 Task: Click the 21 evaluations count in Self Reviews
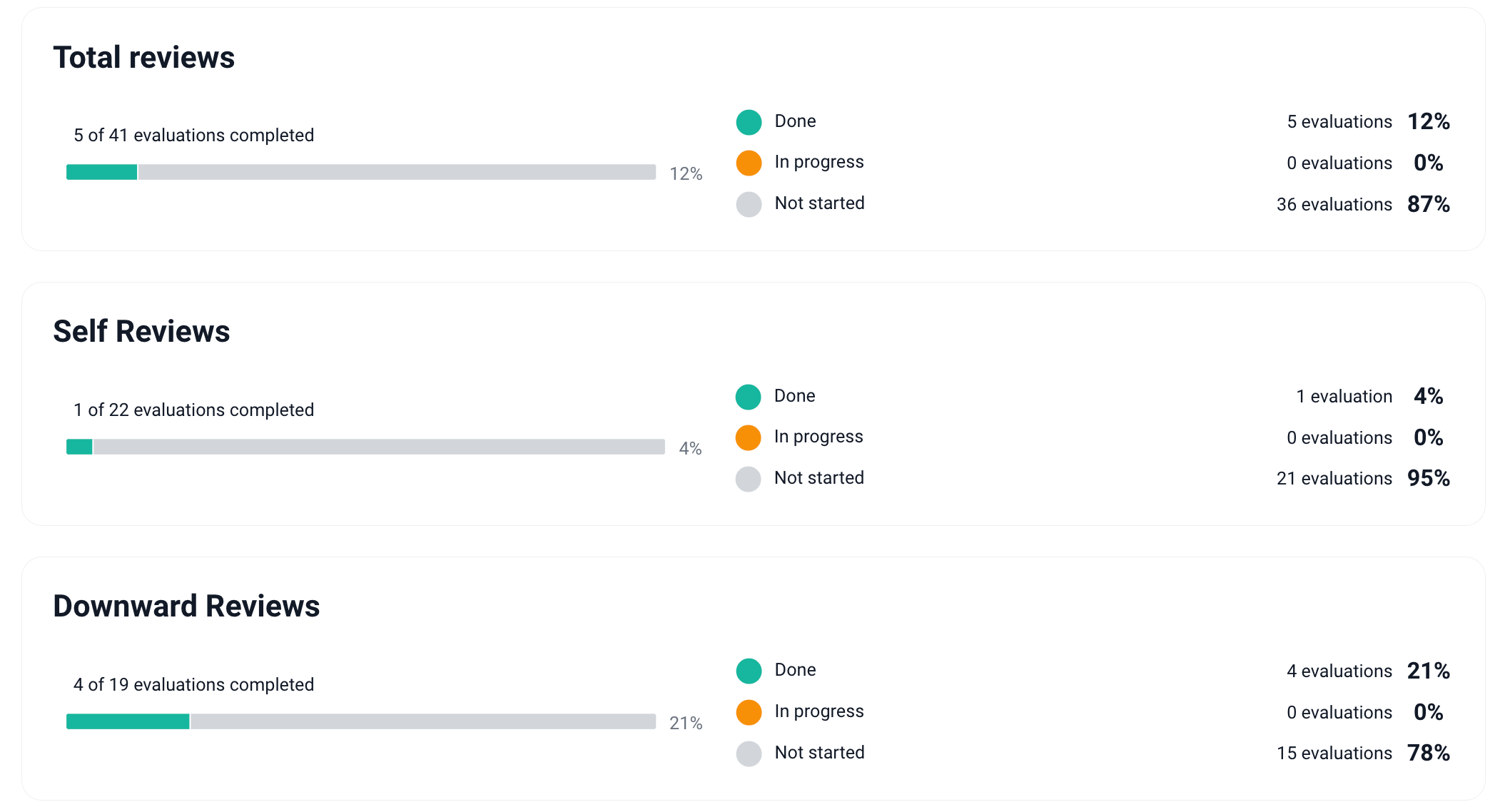(1334, 479)
